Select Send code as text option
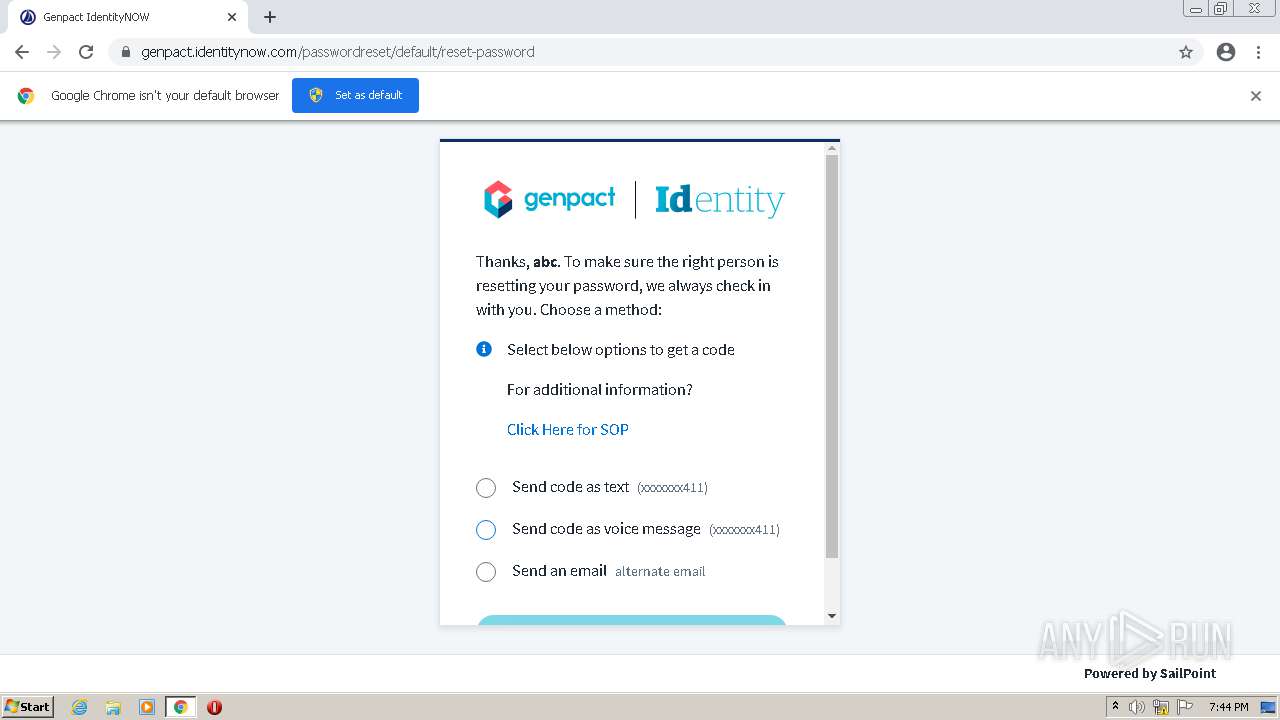 486,488
